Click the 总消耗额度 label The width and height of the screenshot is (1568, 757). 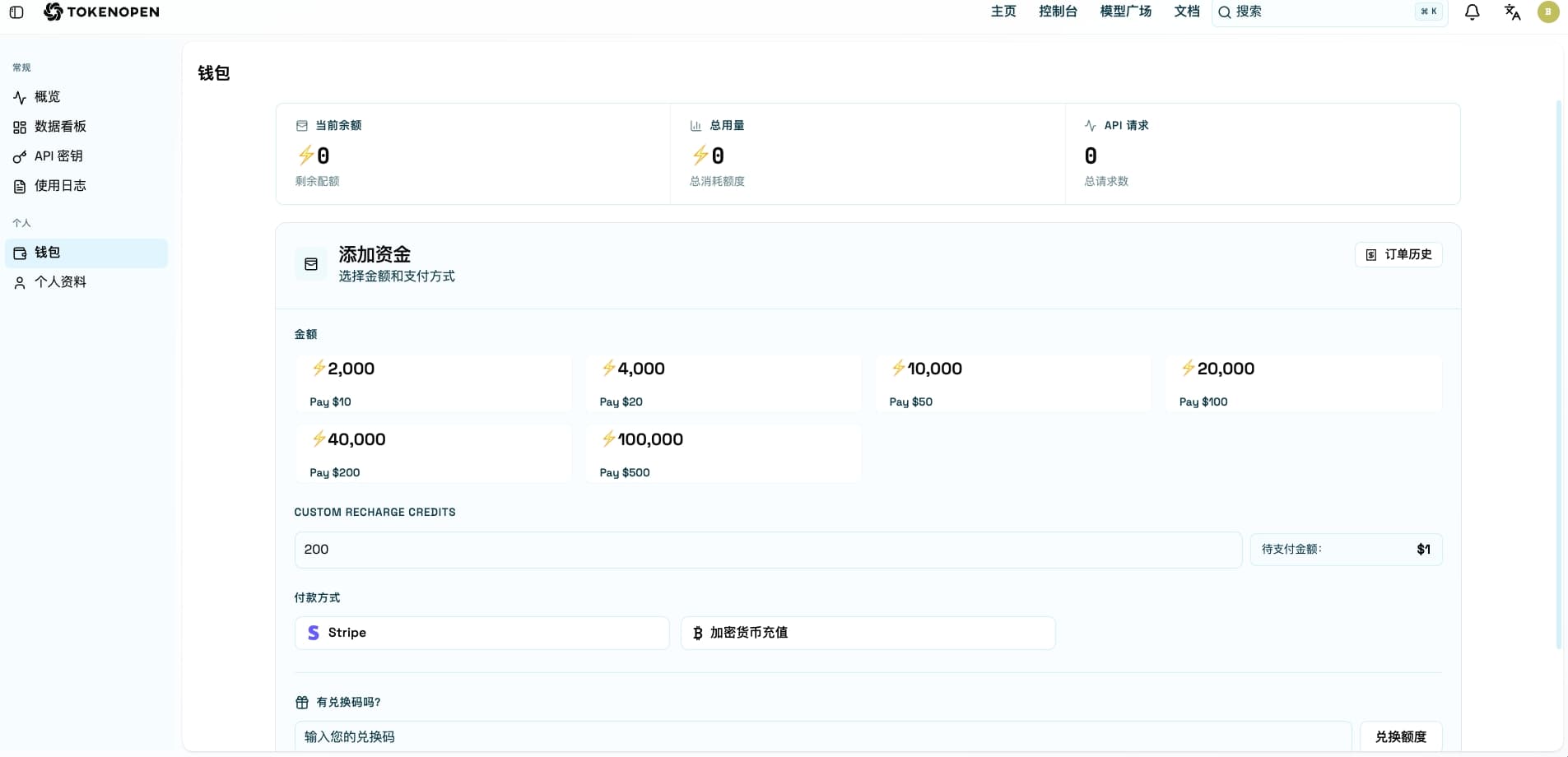[x=717, y=181]
